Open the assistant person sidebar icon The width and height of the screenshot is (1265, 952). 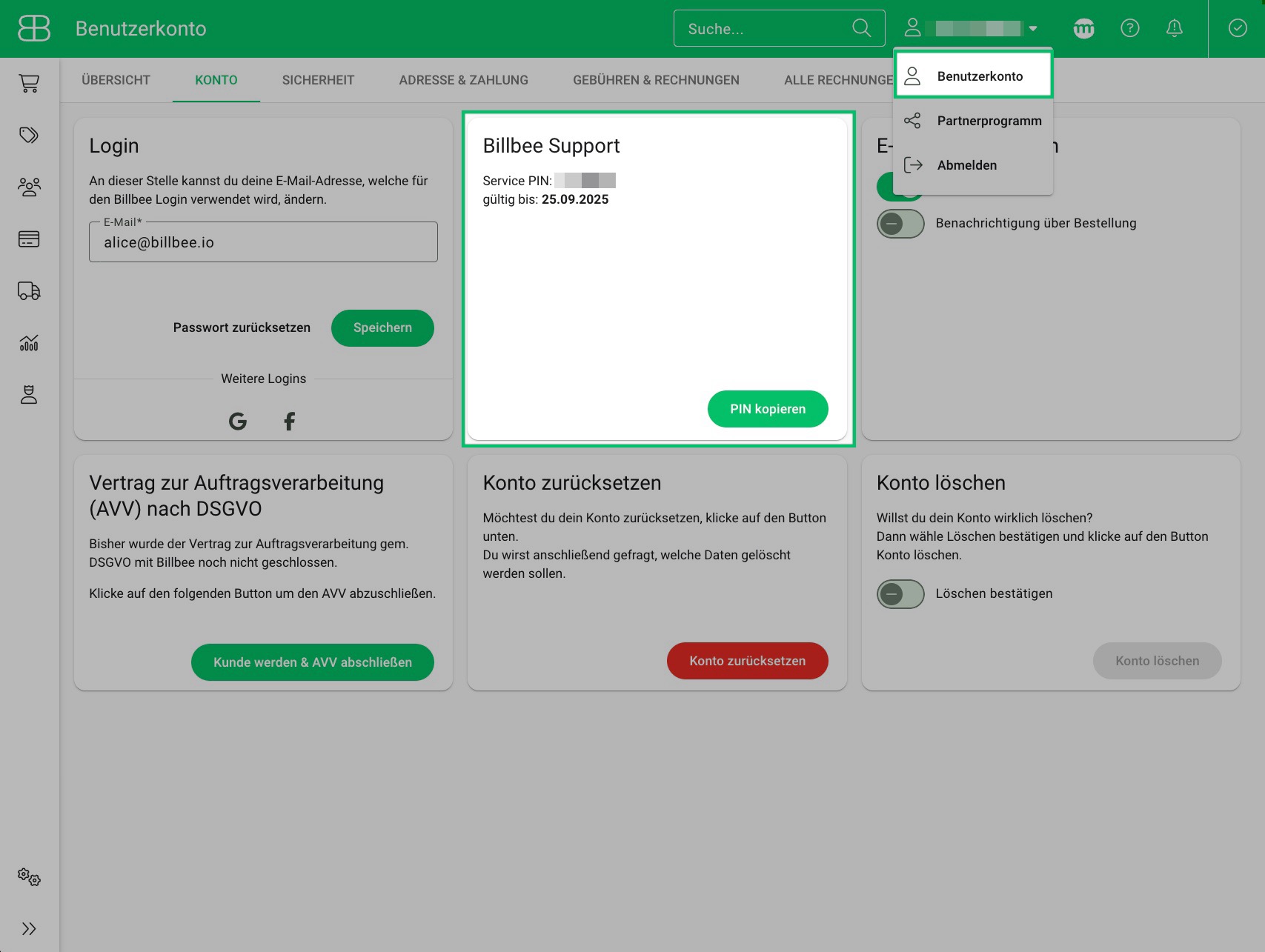coord(29,394)
